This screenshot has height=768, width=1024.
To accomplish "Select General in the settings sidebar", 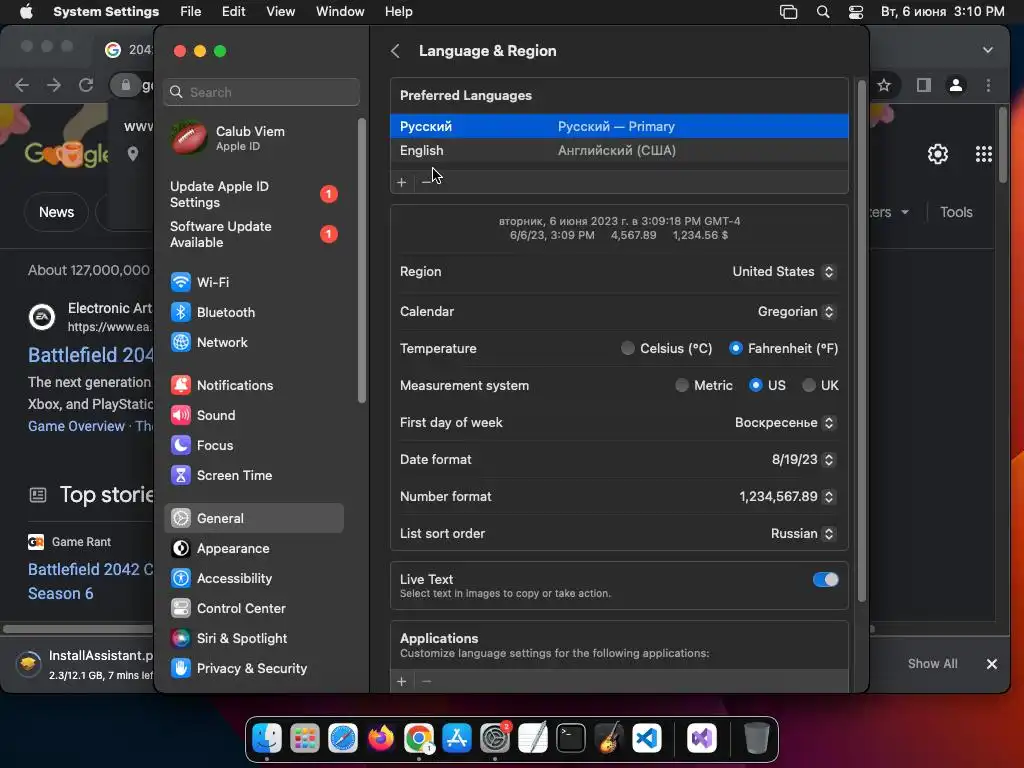I will (253, 519).
